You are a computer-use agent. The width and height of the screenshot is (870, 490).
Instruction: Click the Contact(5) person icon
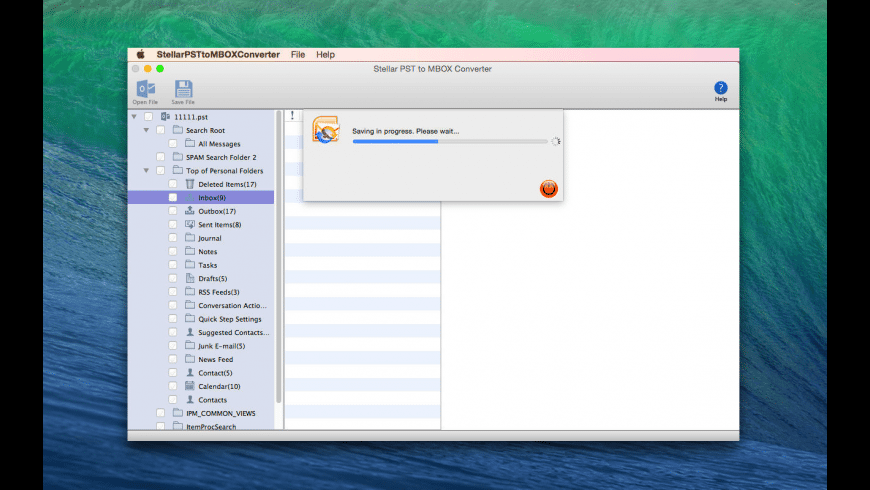pyautogui.click(x=190, y=372)
